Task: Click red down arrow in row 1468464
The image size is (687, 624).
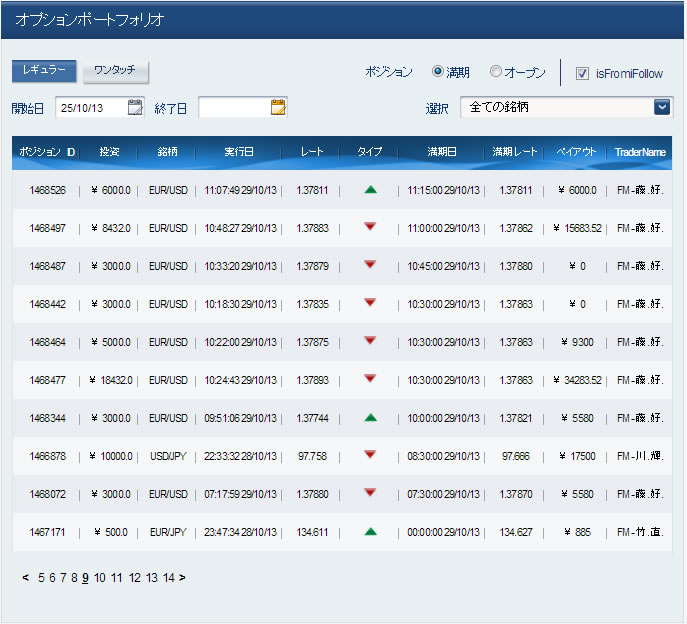Action: (x=370, y=340)
